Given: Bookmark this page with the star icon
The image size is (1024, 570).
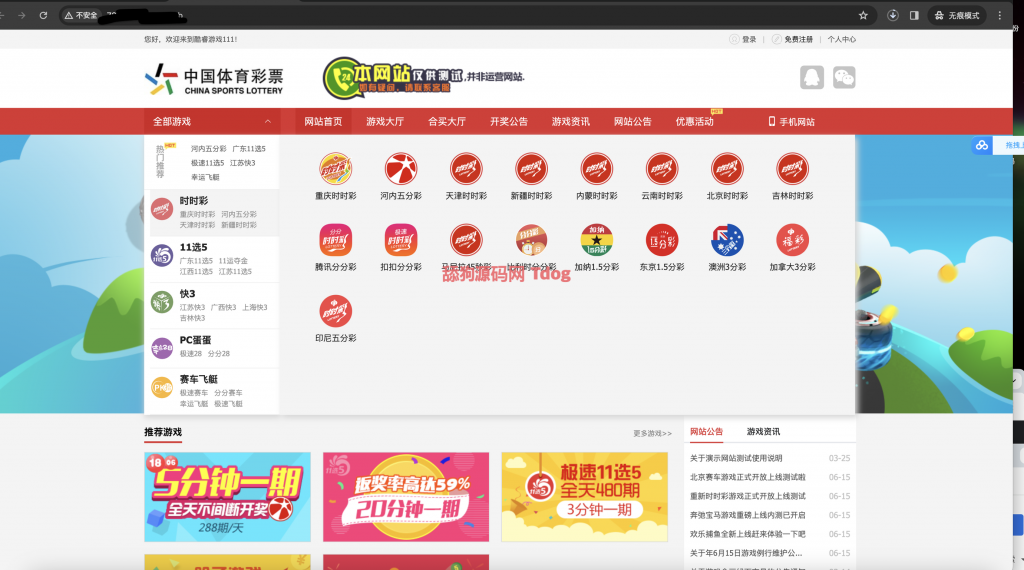Looking at the screenshot, I should click(x=863, y=15).
